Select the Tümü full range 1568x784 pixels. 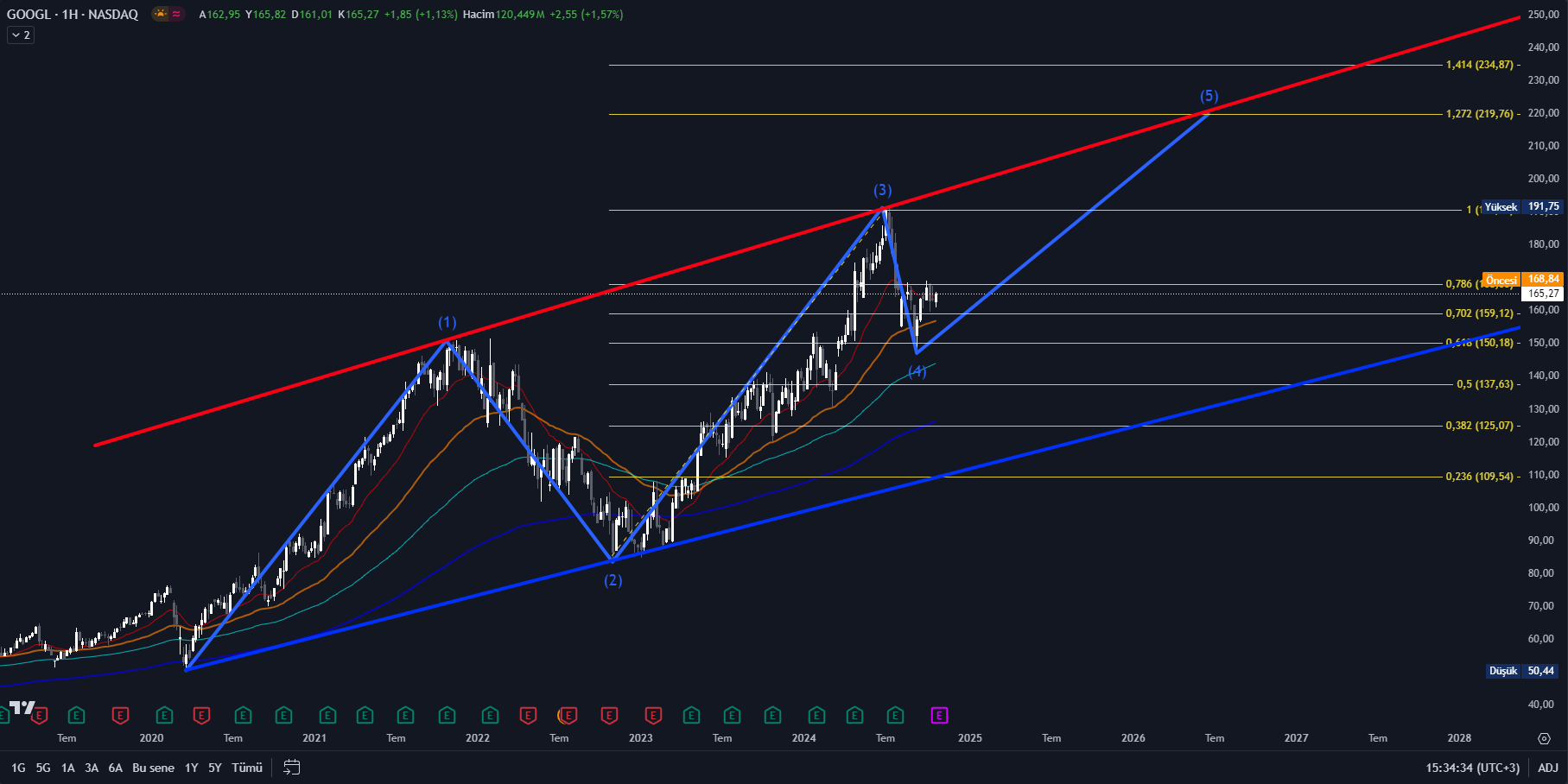click(x=247, y=768)
